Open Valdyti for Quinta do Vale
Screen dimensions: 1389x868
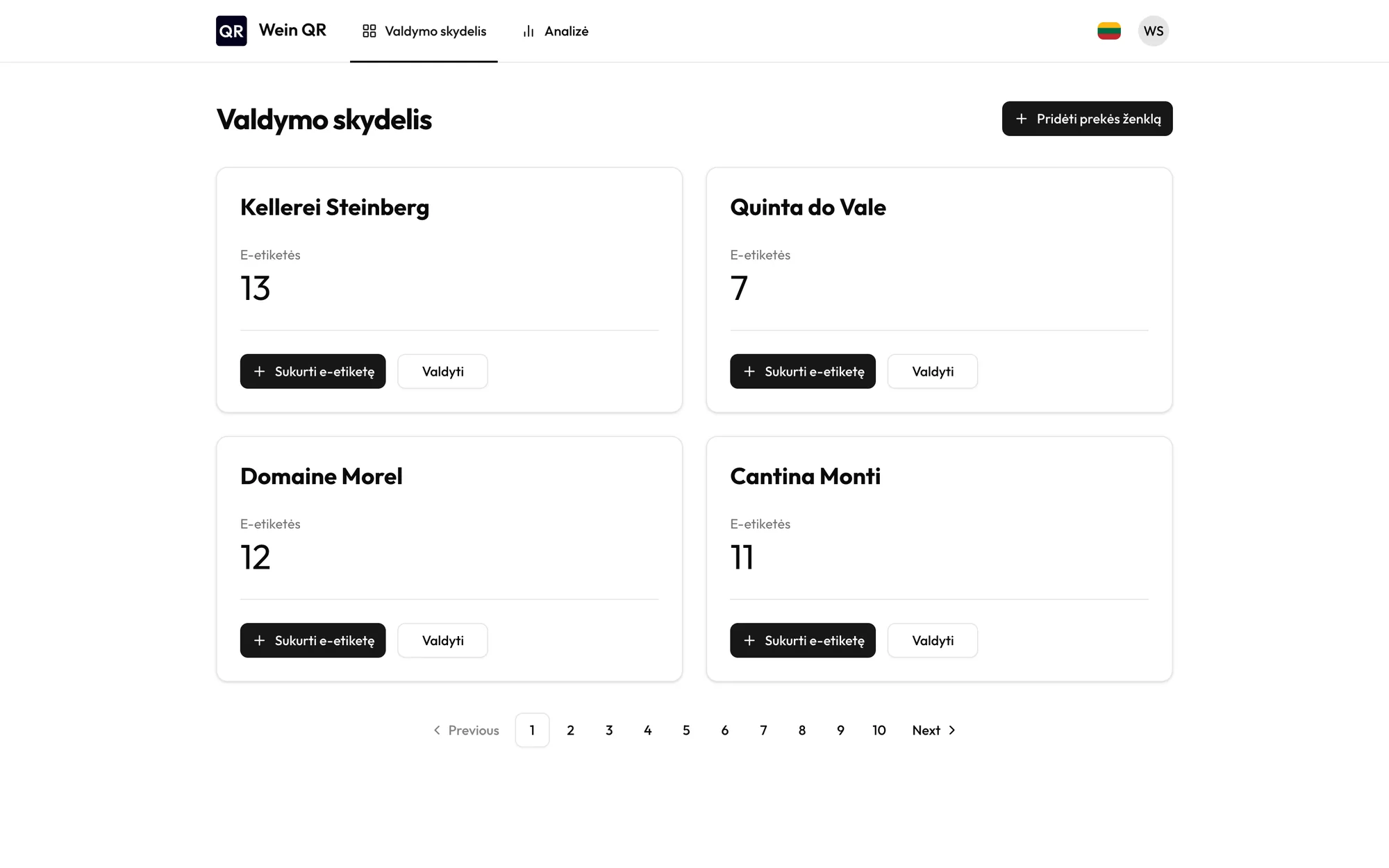[933, 372]
